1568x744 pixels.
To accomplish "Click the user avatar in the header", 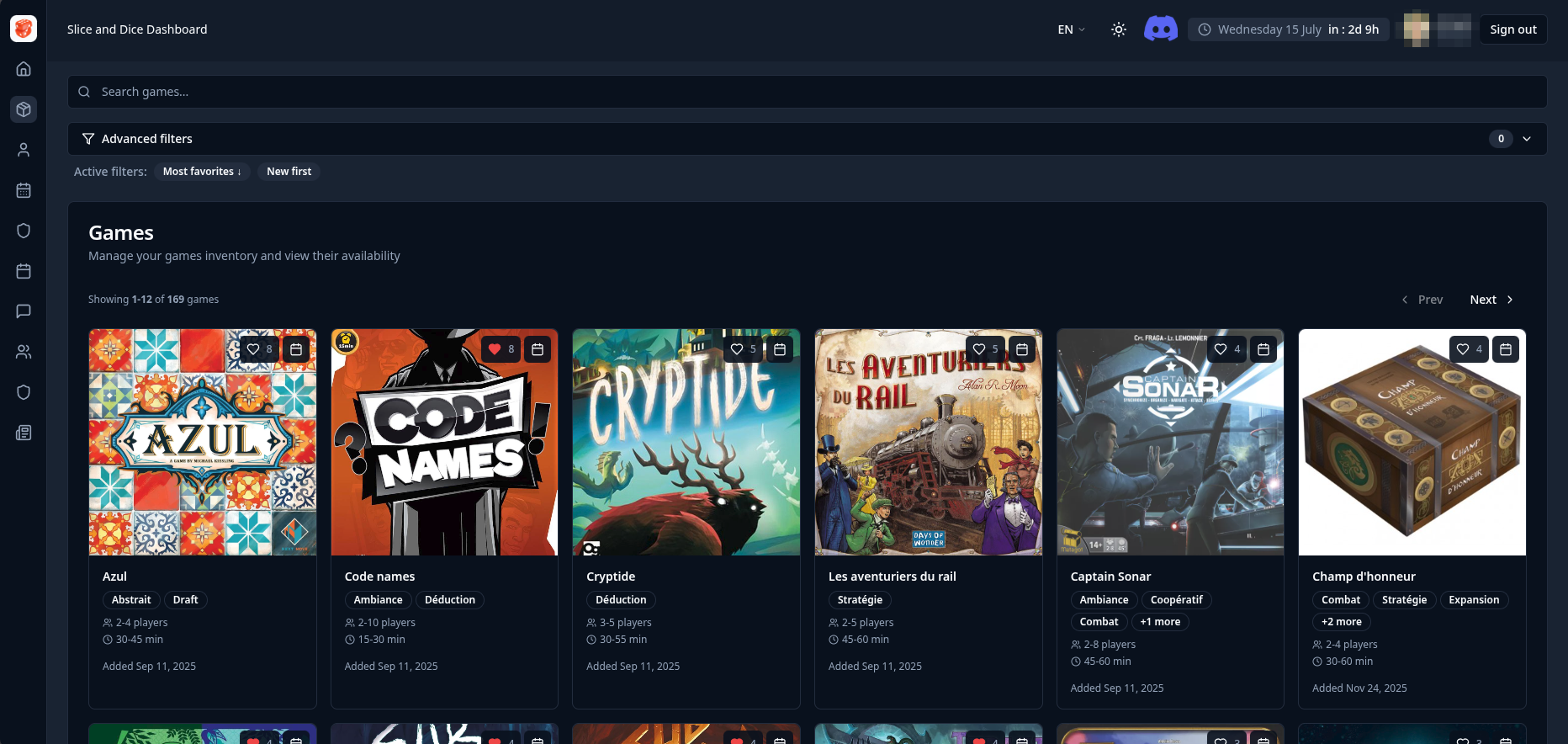I will pos(1417,29).
